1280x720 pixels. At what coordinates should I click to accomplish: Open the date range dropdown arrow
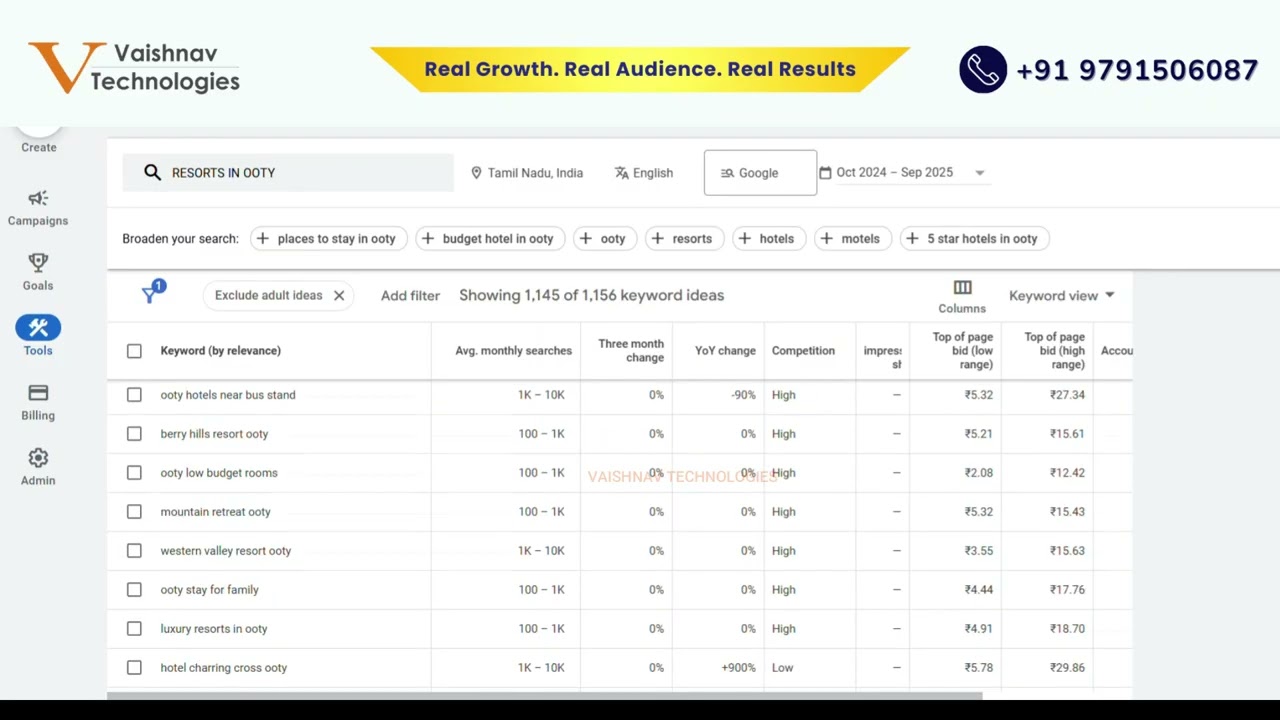980,173
